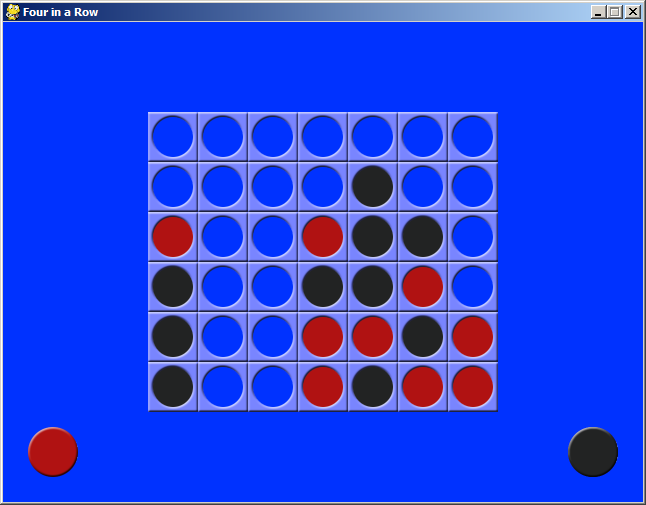Minimize the Four in a Row window

point(598,12)
